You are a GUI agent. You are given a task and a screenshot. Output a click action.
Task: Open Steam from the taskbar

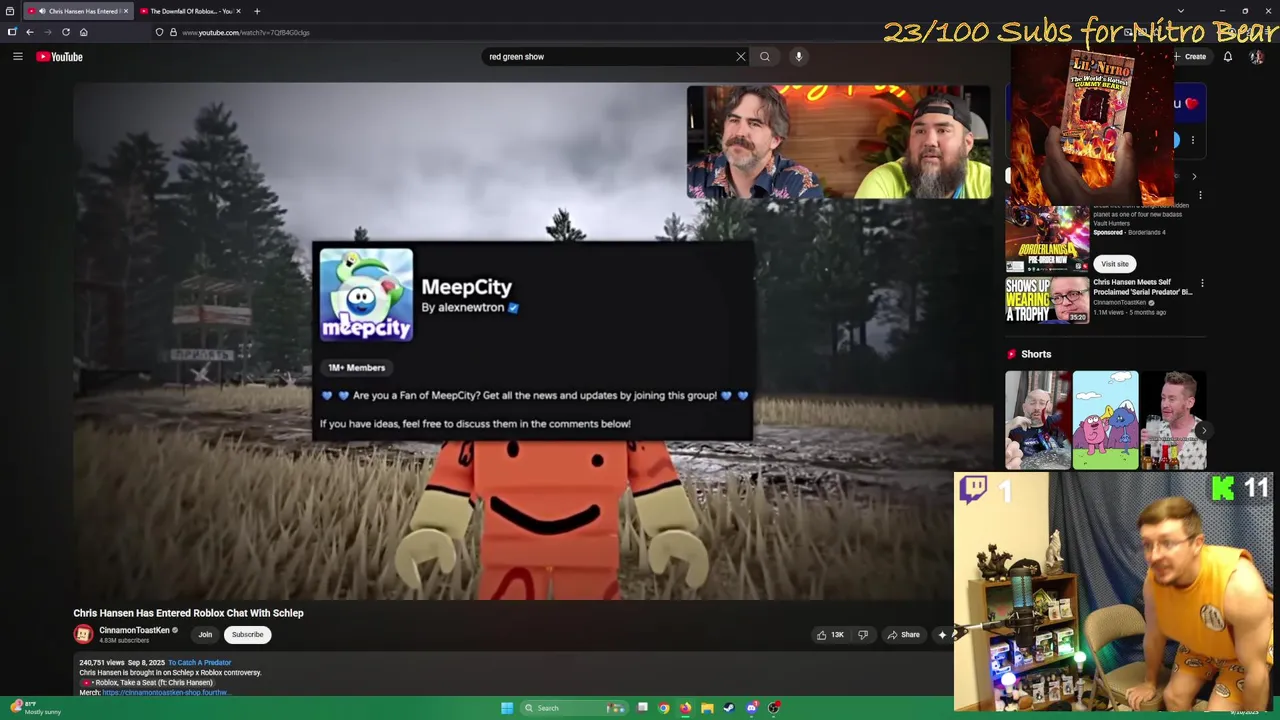pyautogui.click(x=729, y=708)
